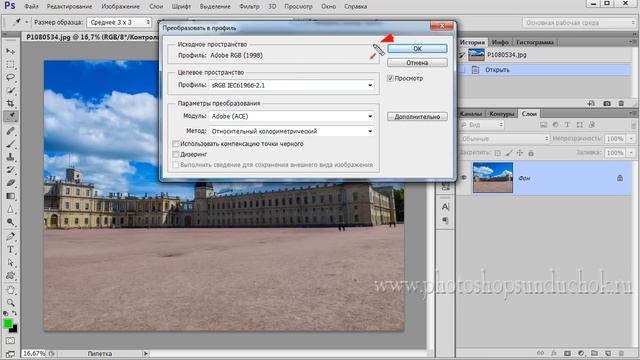This screenshot has height=360, width=640.
Task: Toggle the Просмотр preview checkbox
Action: 390,78
